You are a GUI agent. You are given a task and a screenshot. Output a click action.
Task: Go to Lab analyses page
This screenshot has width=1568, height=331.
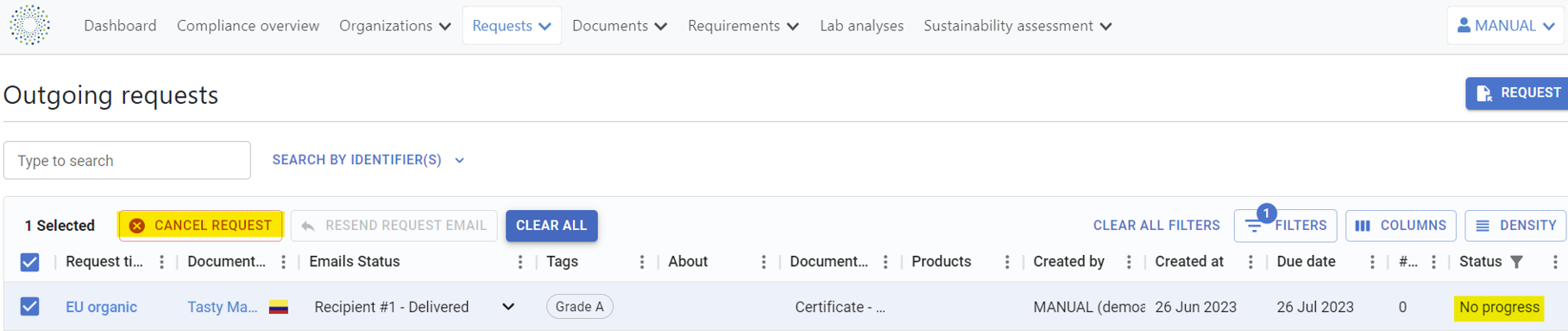861,26
